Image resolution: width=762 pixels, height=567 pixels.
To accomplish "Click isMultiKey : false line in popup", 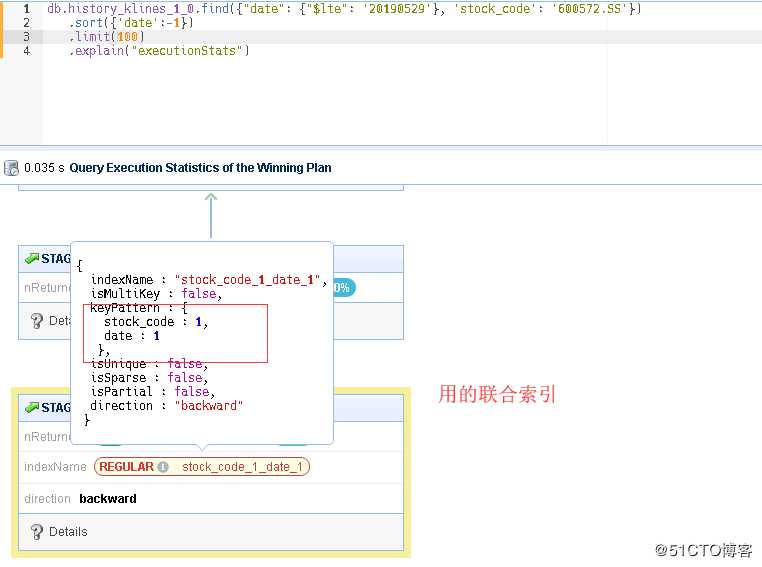I will click(156, 294).
